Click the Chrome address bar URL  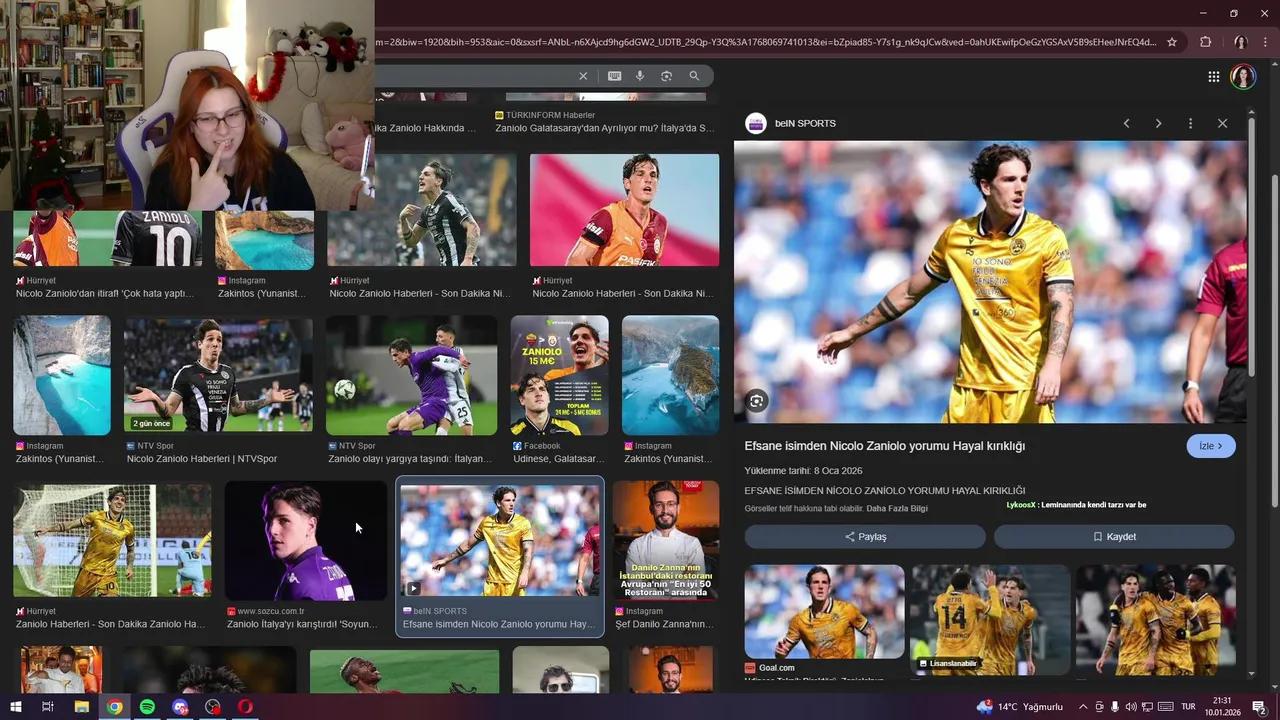765,42
